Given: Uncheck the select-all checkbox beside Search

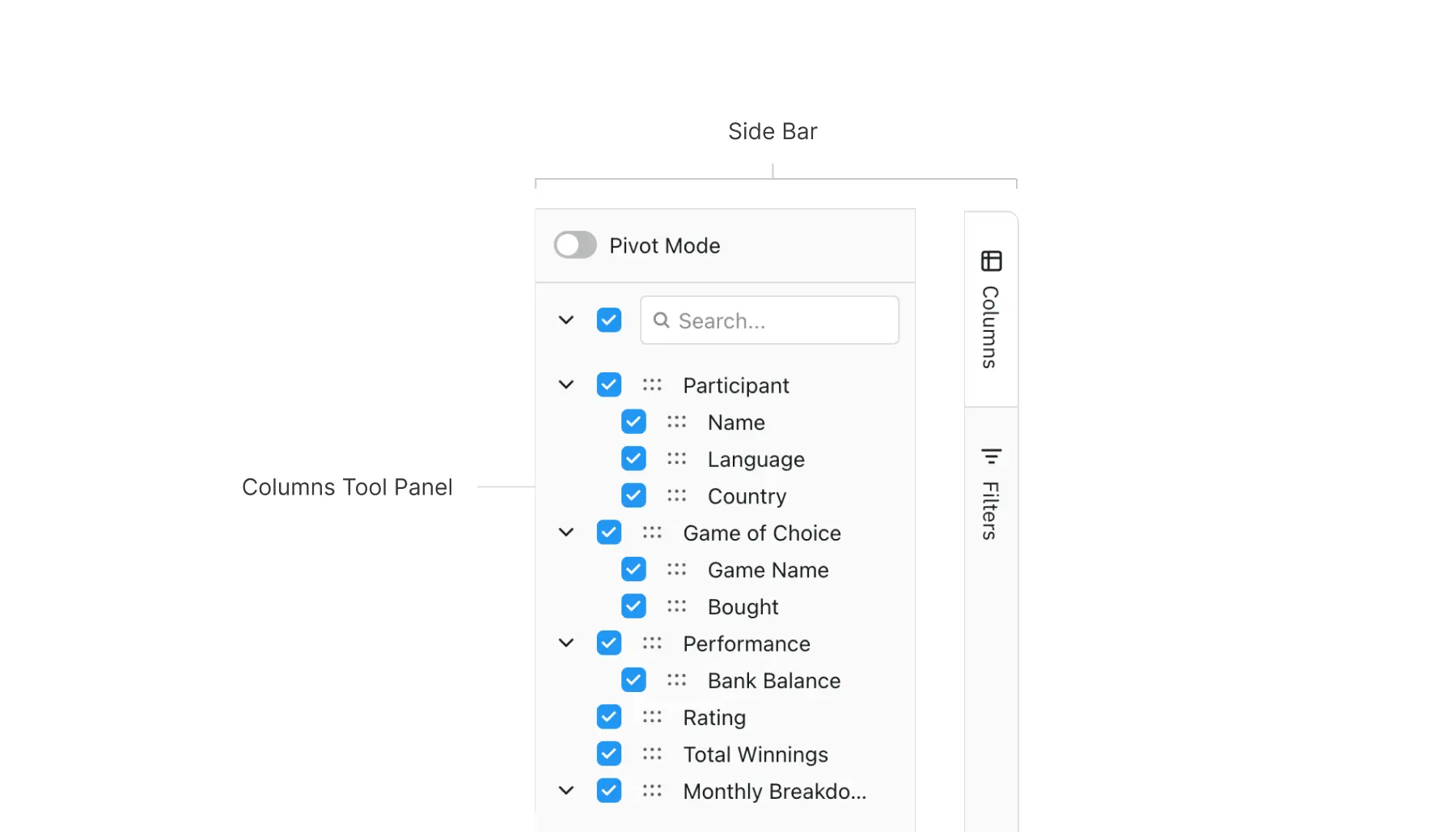Looking at the screenshot, I should [609, 320].
